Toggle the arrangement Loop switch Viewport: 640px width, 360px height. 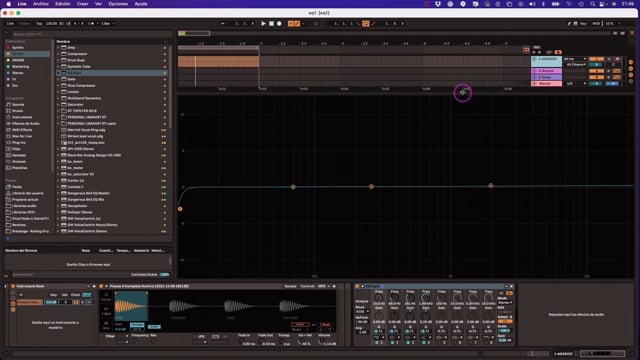click(365, 24)
